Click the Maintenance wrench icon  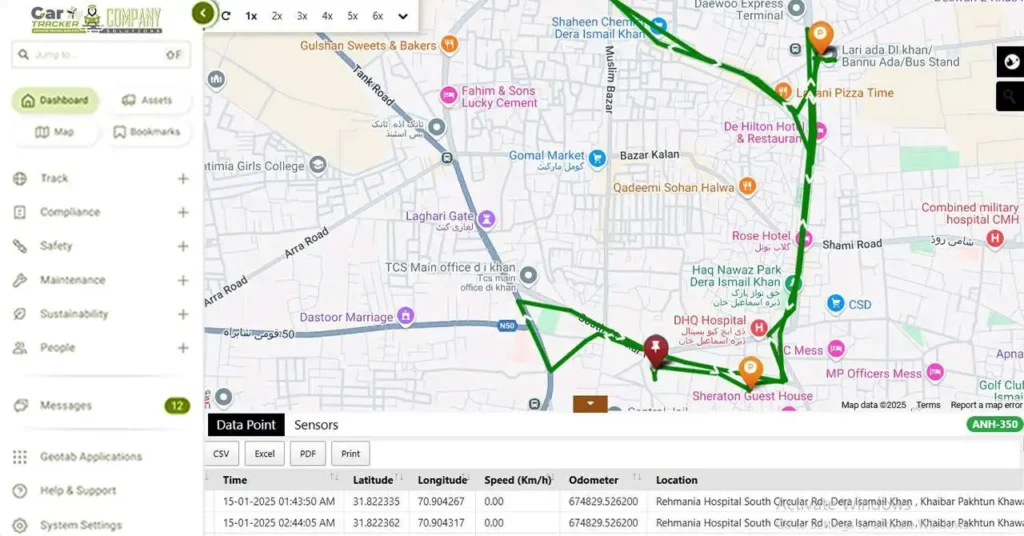20,280
